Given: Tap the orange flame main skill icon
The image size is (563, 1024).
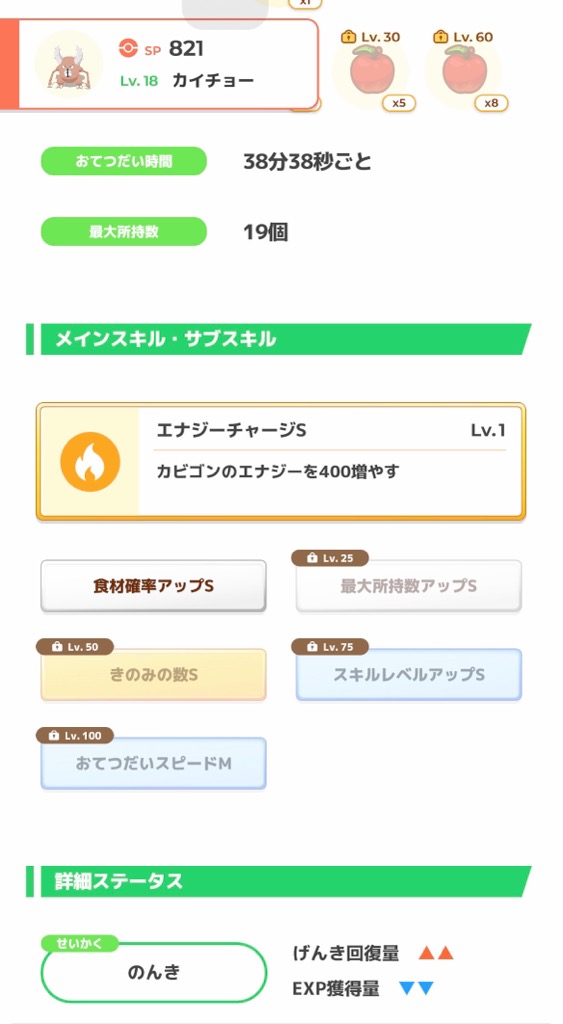Looking at the screenshot, I should (x=90, y=462).
